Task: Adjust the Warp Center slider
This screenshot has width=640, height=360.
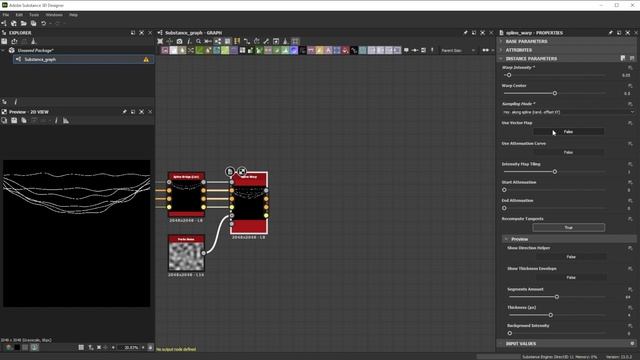Action: pyautogui.click(x=555, y=93)
